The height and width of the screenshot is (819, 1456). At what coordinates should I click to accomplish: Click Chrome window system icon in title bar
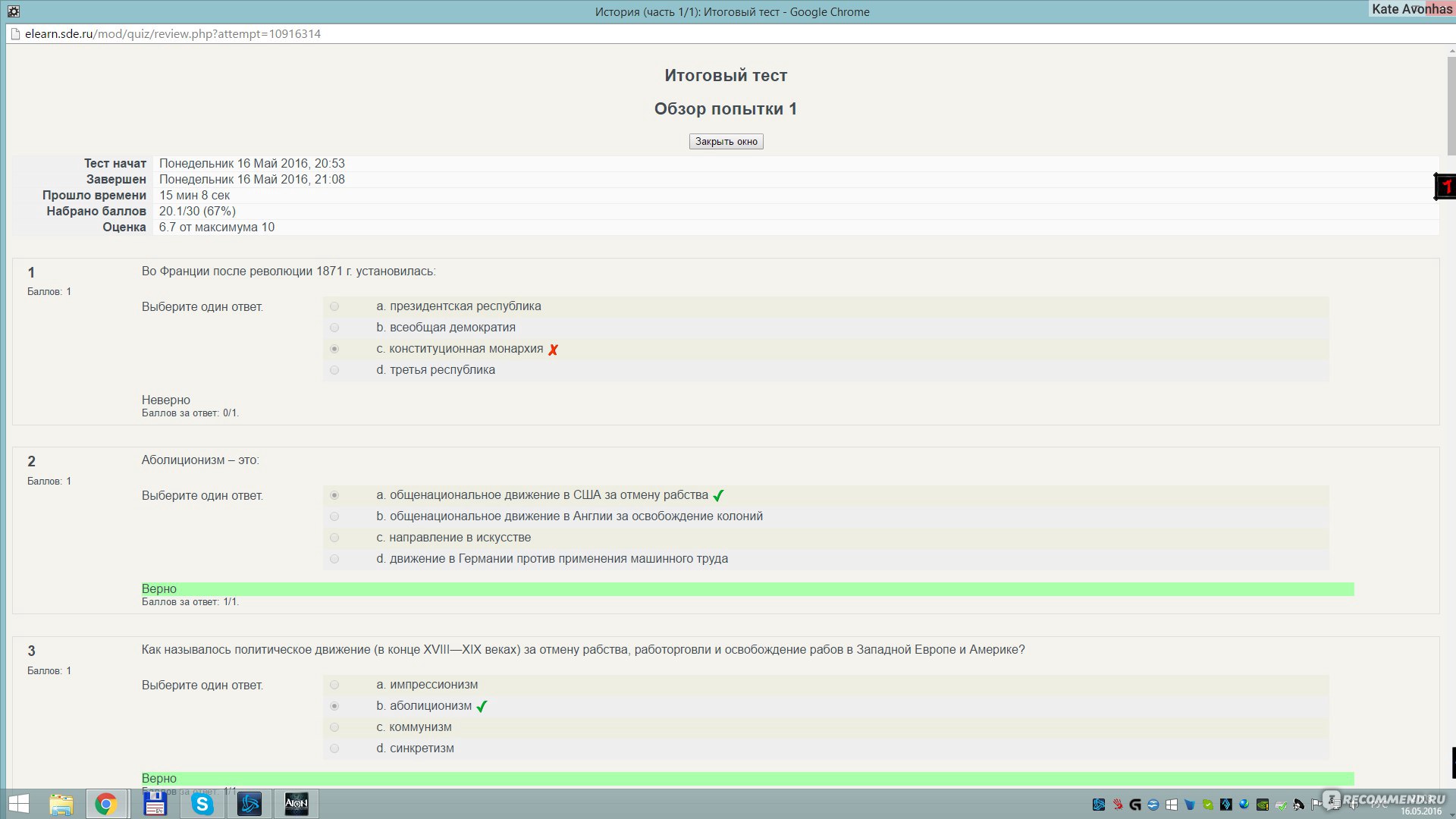tap(14, 11)
